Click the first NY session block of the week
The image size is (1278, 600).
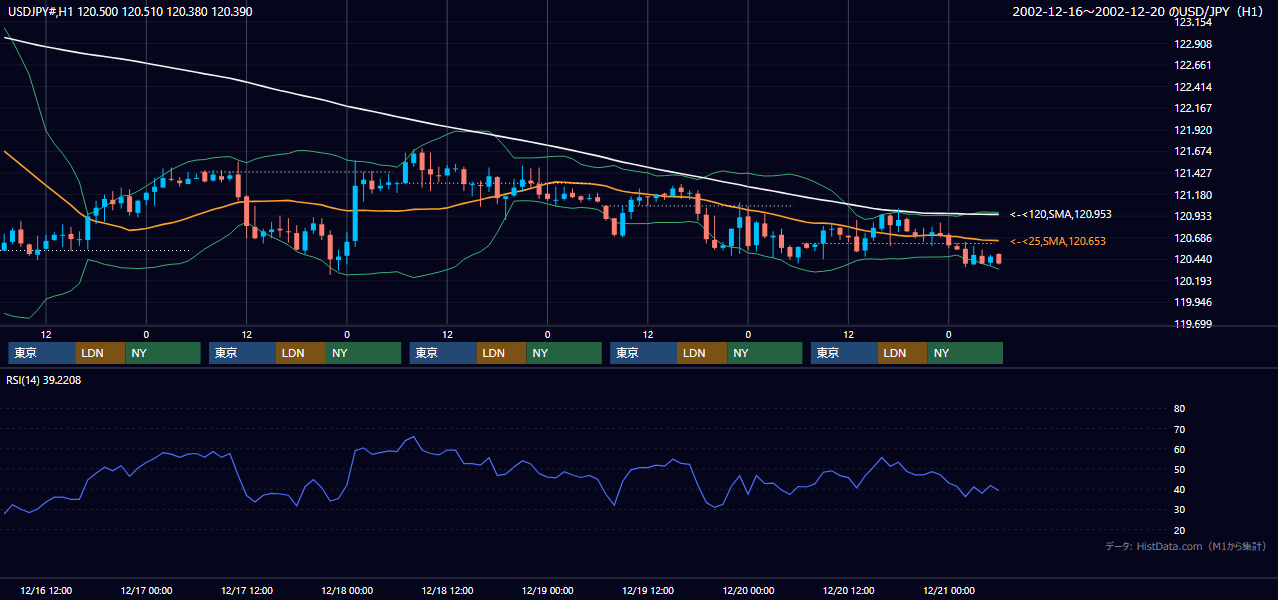[x=163, y=353]
